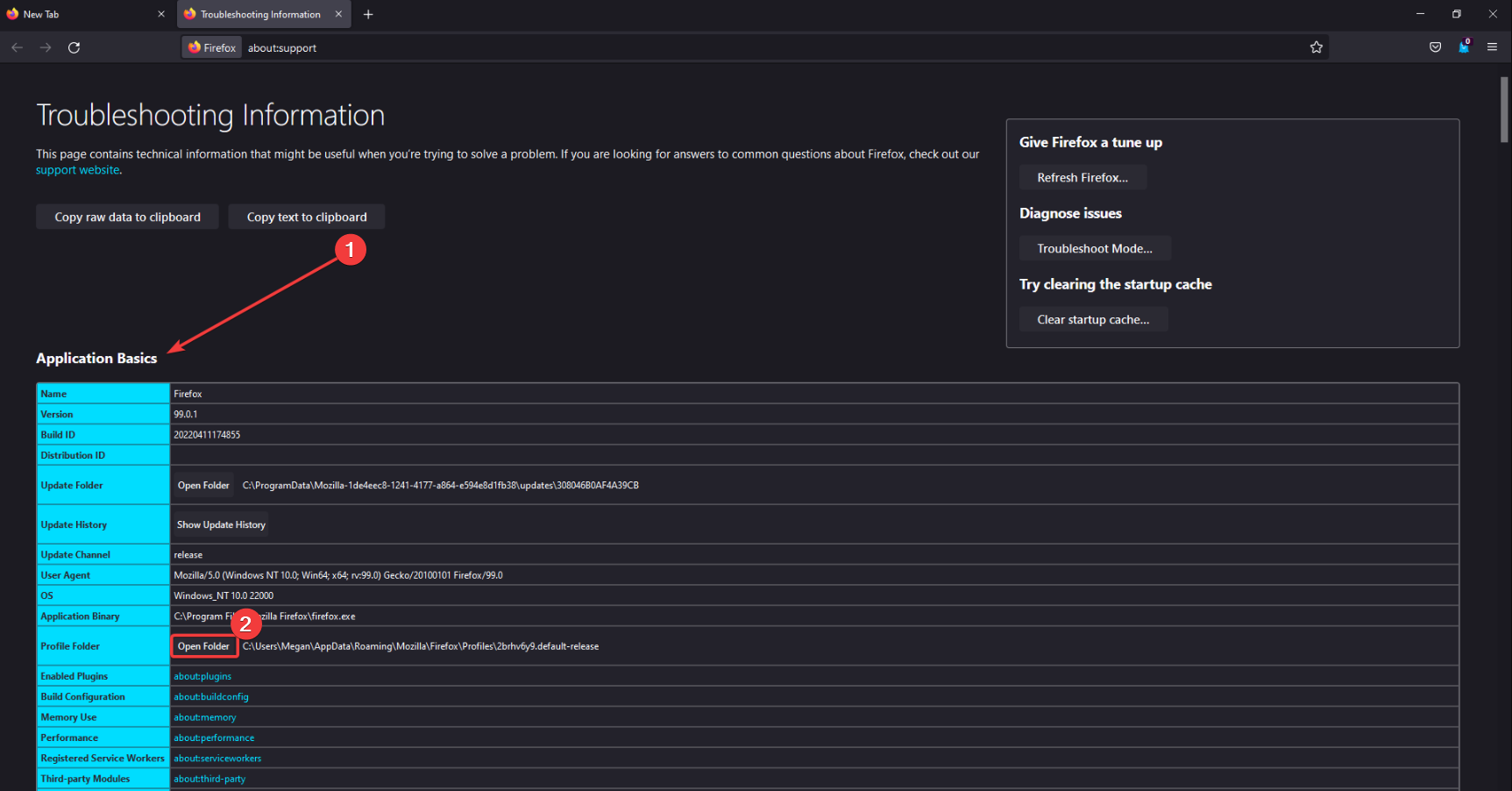Select the Build ID value 20220411174855

click(x=207, y=435)
